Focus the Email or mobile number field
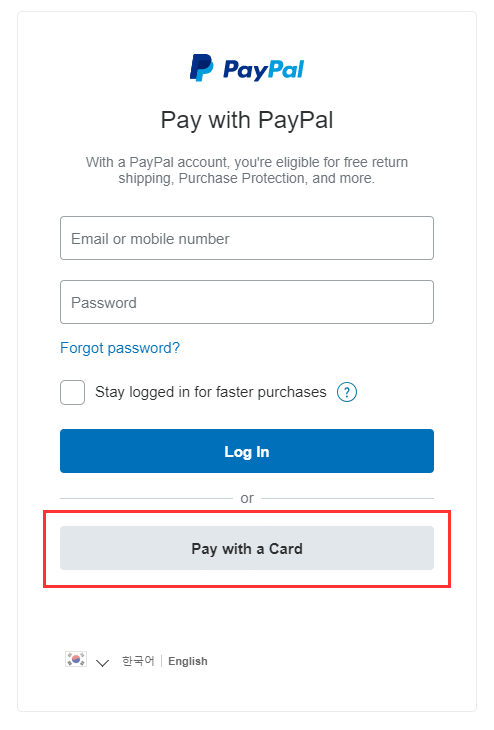494x730 pixels. click(247, 238)
